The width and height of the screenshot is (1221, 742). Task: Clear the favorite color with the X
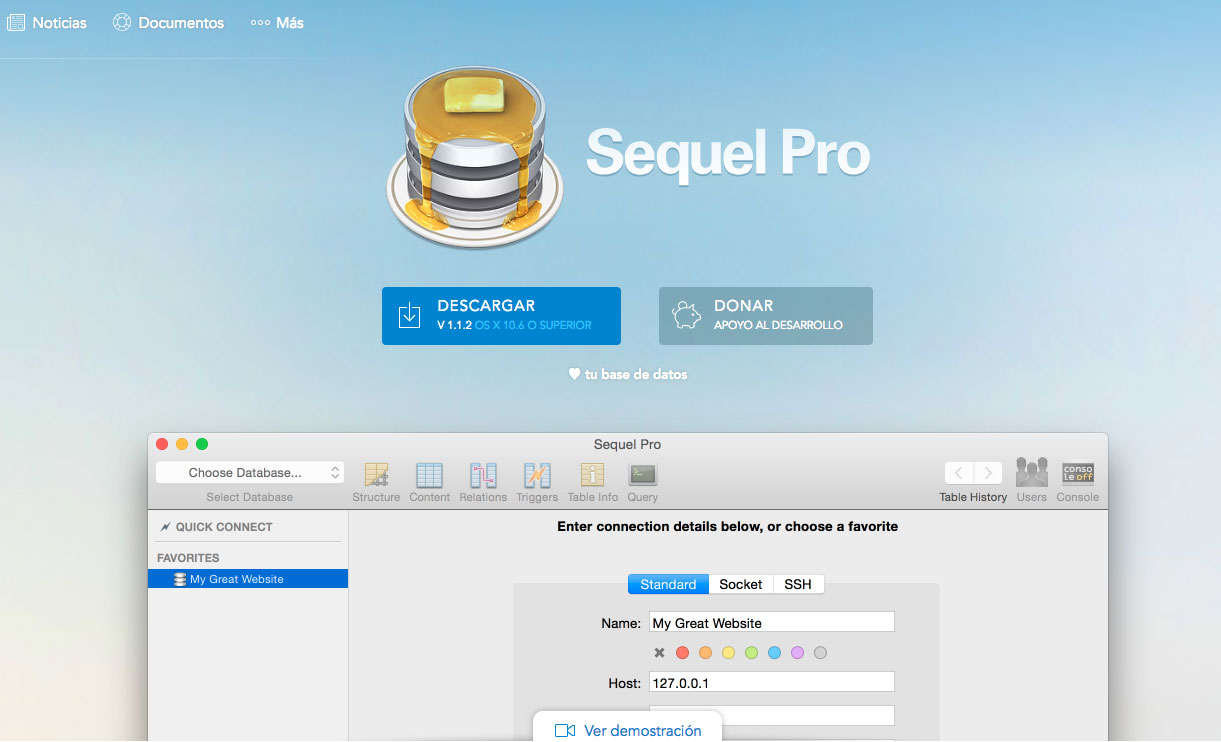click(659, 653)
